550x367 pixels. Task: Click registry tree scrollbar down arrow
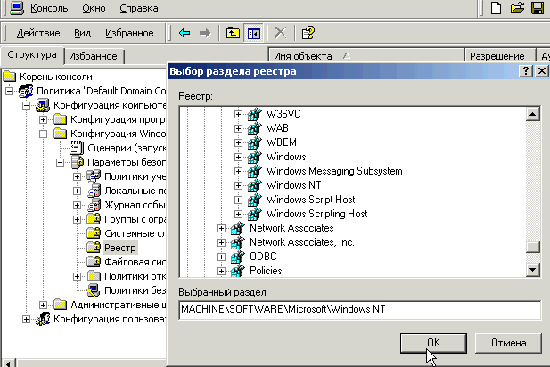click(x=533, y=270)
